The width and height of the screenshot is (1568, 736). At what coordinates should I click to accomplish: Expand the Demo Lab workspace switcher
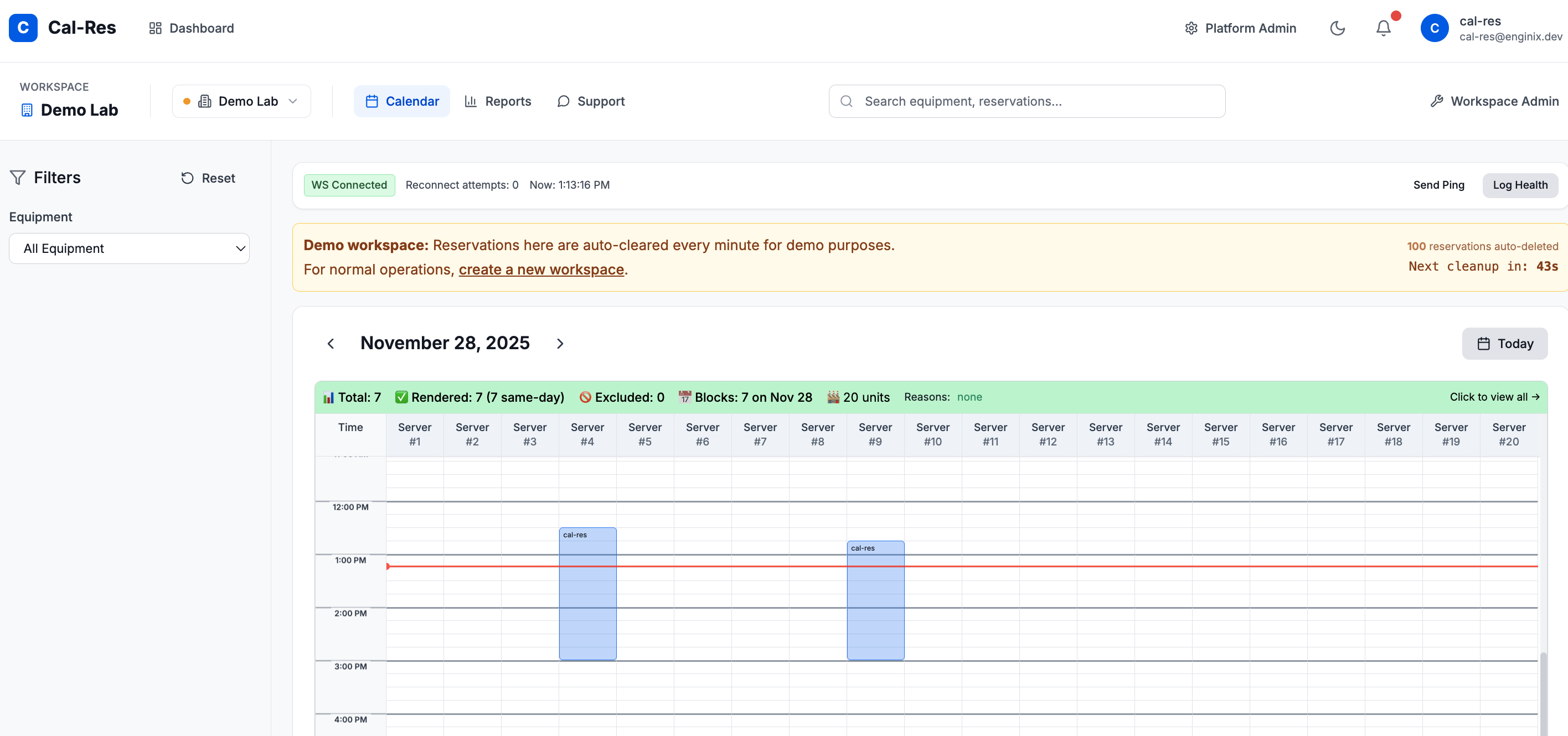[241, 101]
